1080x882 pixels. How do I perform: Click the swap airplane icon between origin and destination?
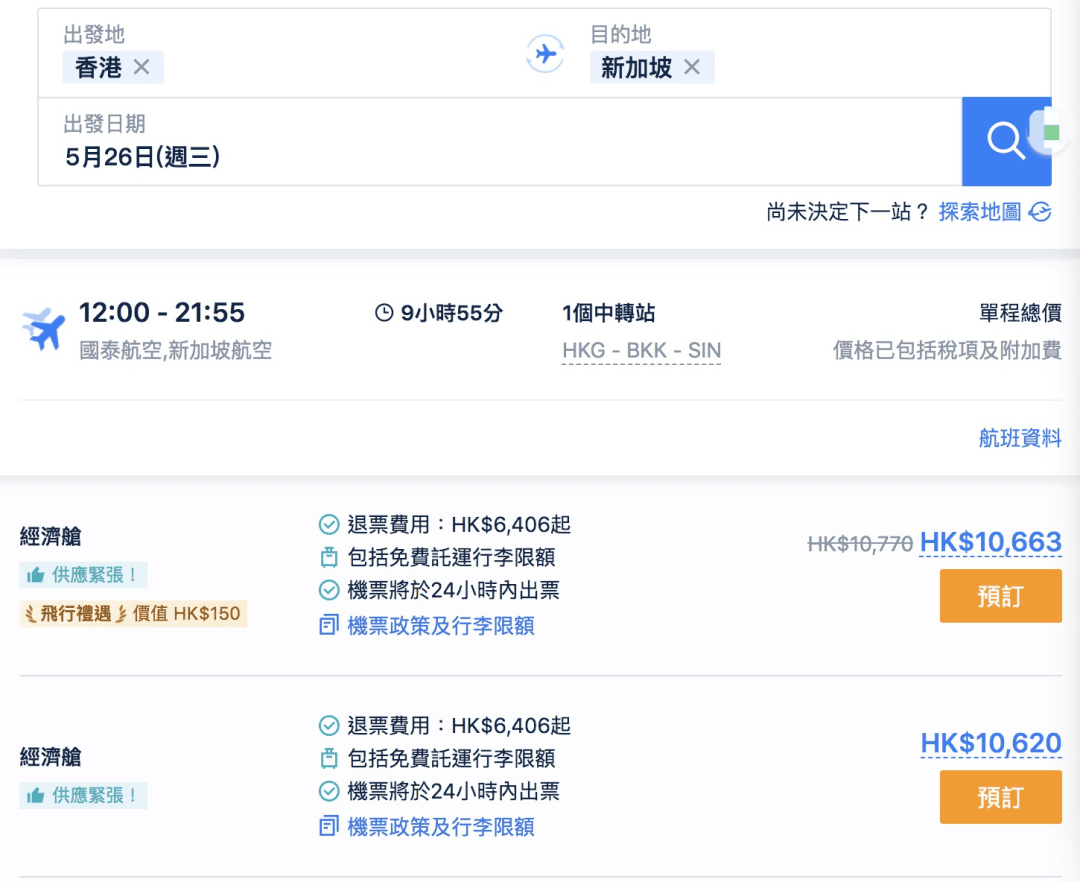(545, 54)
